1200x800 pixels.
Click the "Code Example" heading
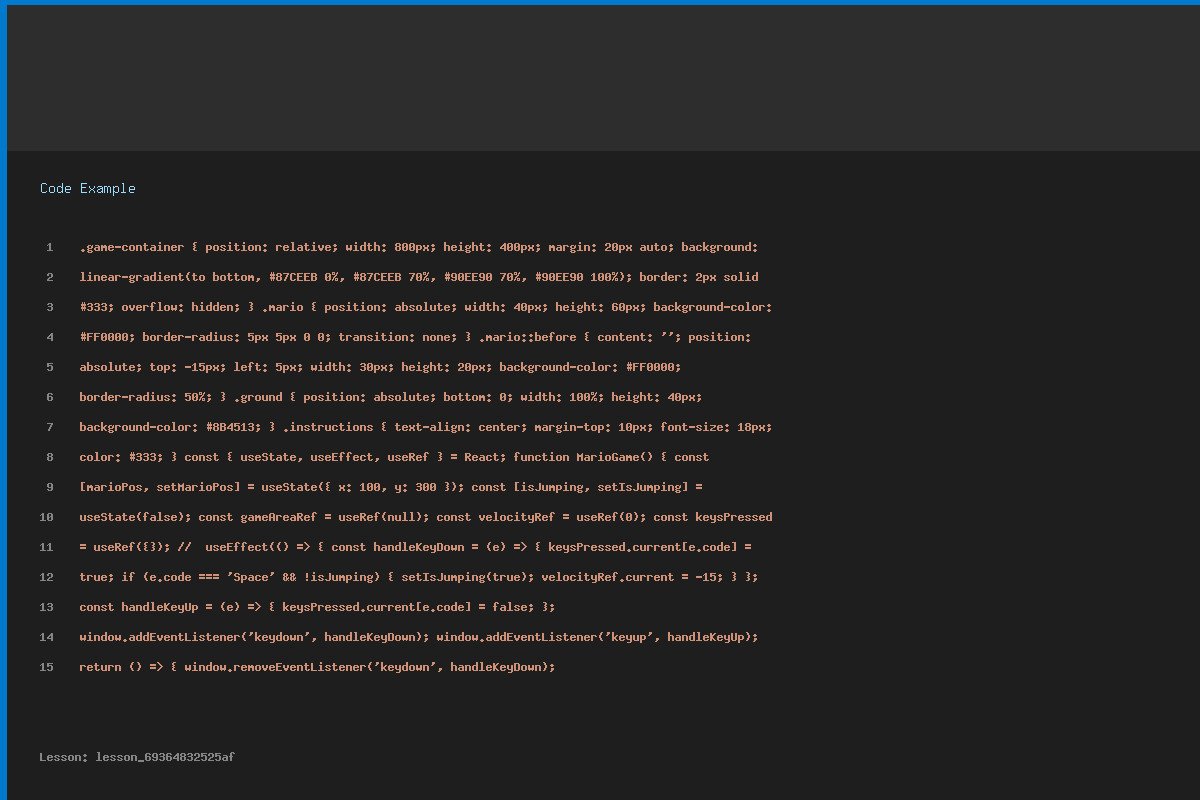88,188
